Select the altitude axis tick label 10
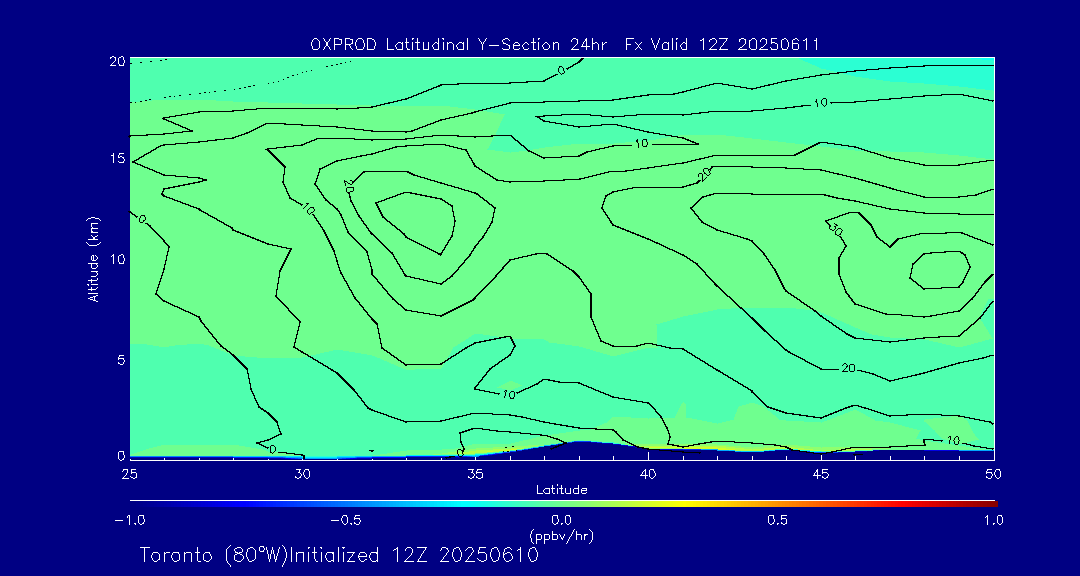Viewport: 1080px width, 576px height. click(x=116, y=259)
